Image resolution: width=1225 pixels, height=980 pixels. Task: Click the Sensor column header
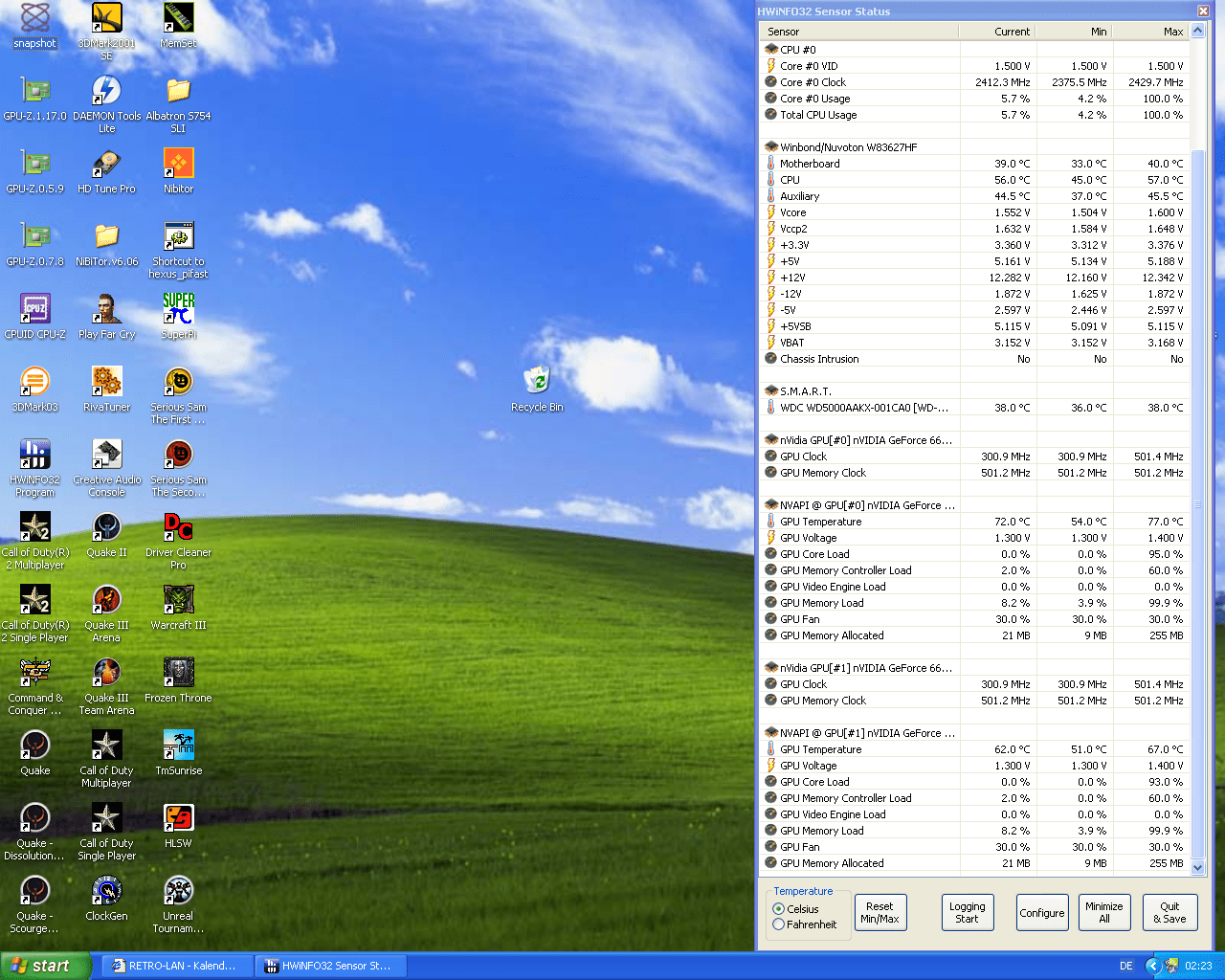tap(859, 32)
